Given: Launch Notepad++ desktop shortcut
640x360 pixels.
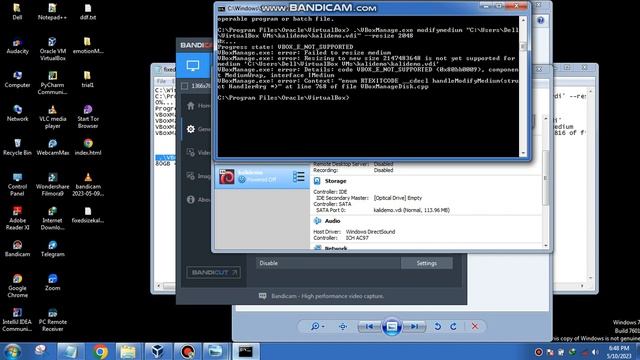Looking at the screenshot, I should [x=52, y=11].
